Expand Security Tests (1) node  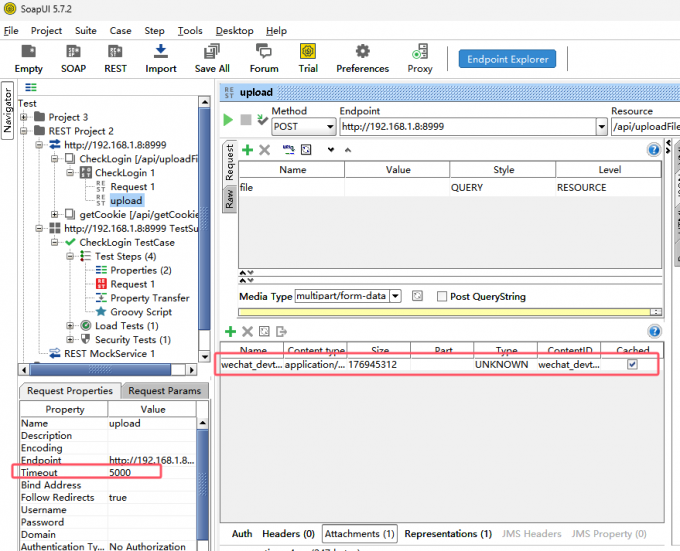click(70, 339)
